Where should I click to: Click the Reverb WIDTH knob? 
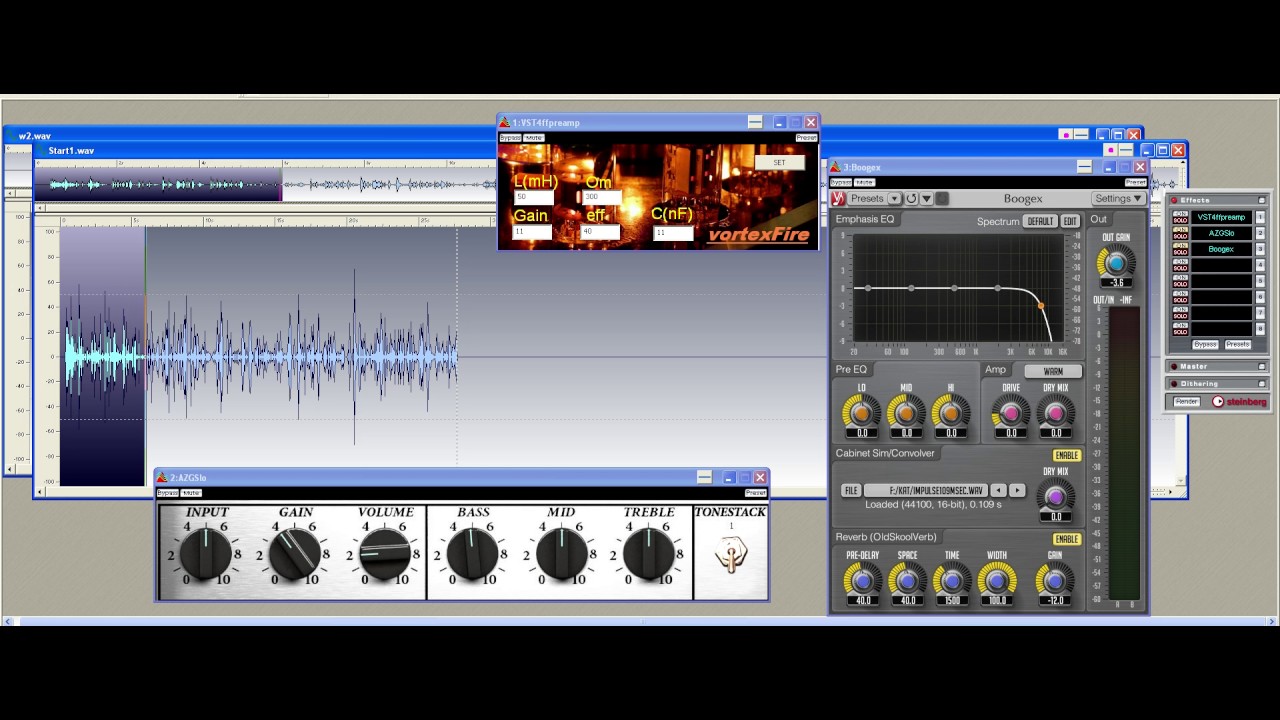[x=996, y=579]
